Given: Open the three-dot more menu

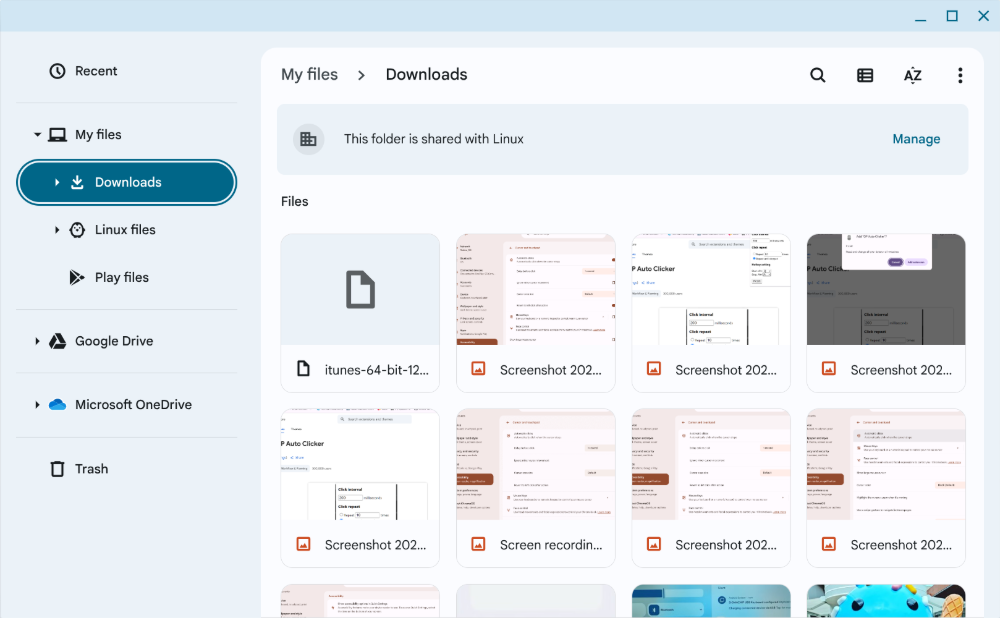Looking at the screenshot, I should tap(960, 75).
